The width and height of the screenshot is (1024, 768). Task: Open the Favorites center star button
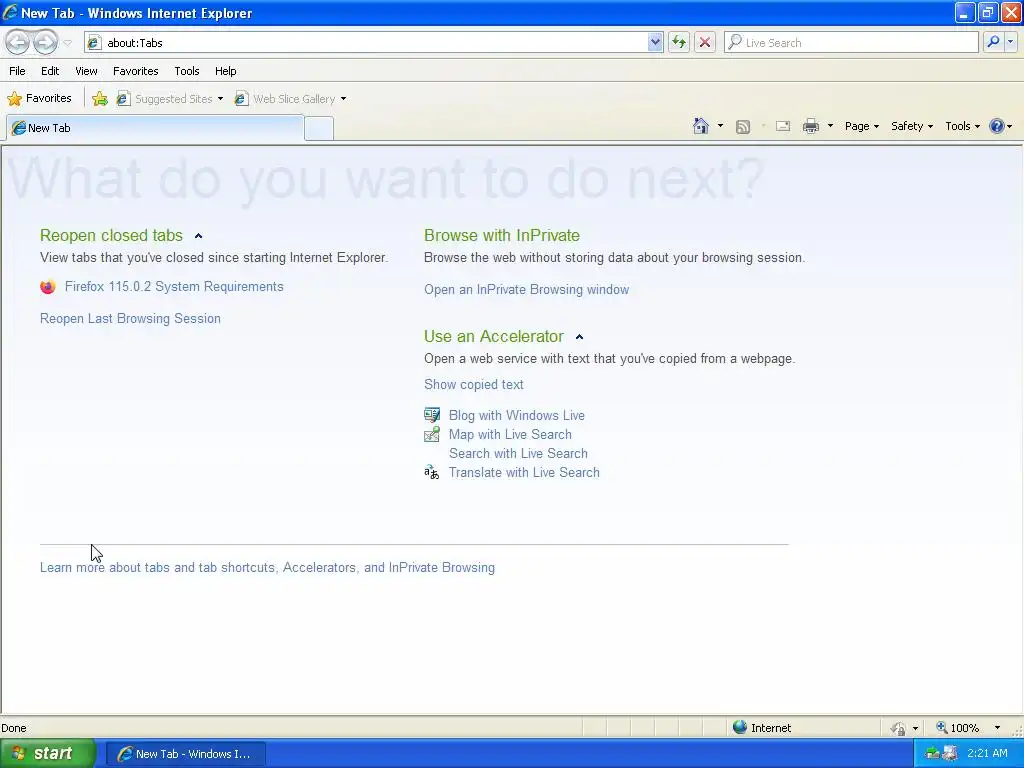pos(40,98)
